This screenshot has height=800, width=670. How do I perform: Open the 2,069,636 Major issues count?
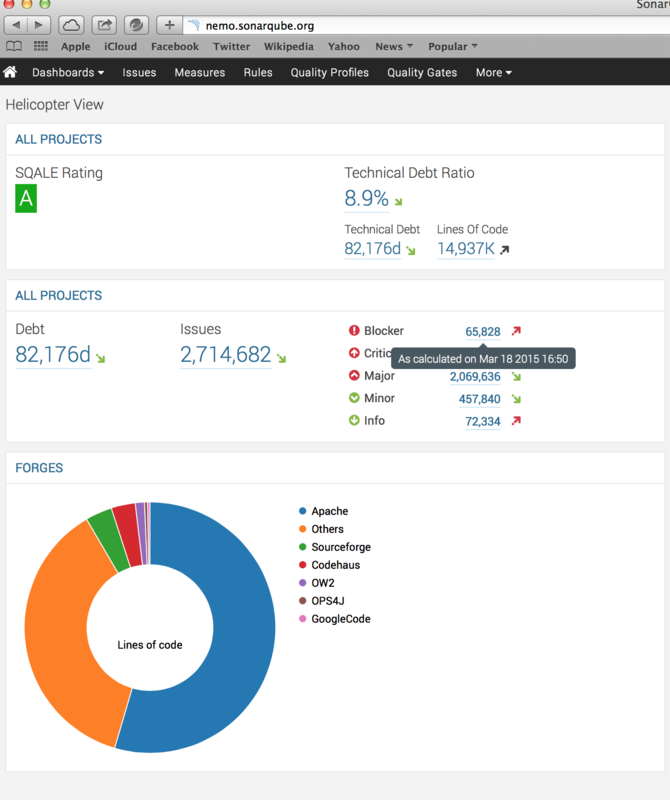coord(475,377)
